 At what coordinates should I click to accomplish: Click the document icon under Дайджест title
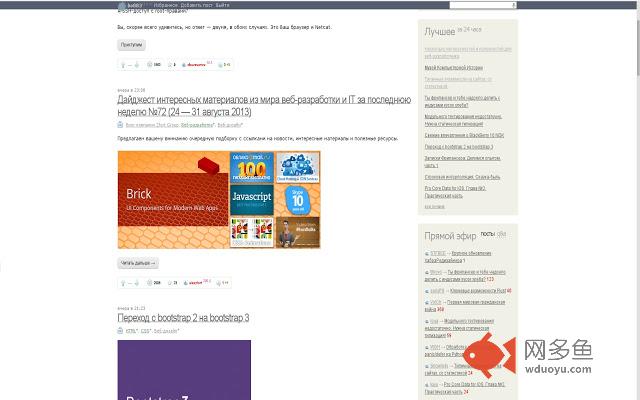120,124
